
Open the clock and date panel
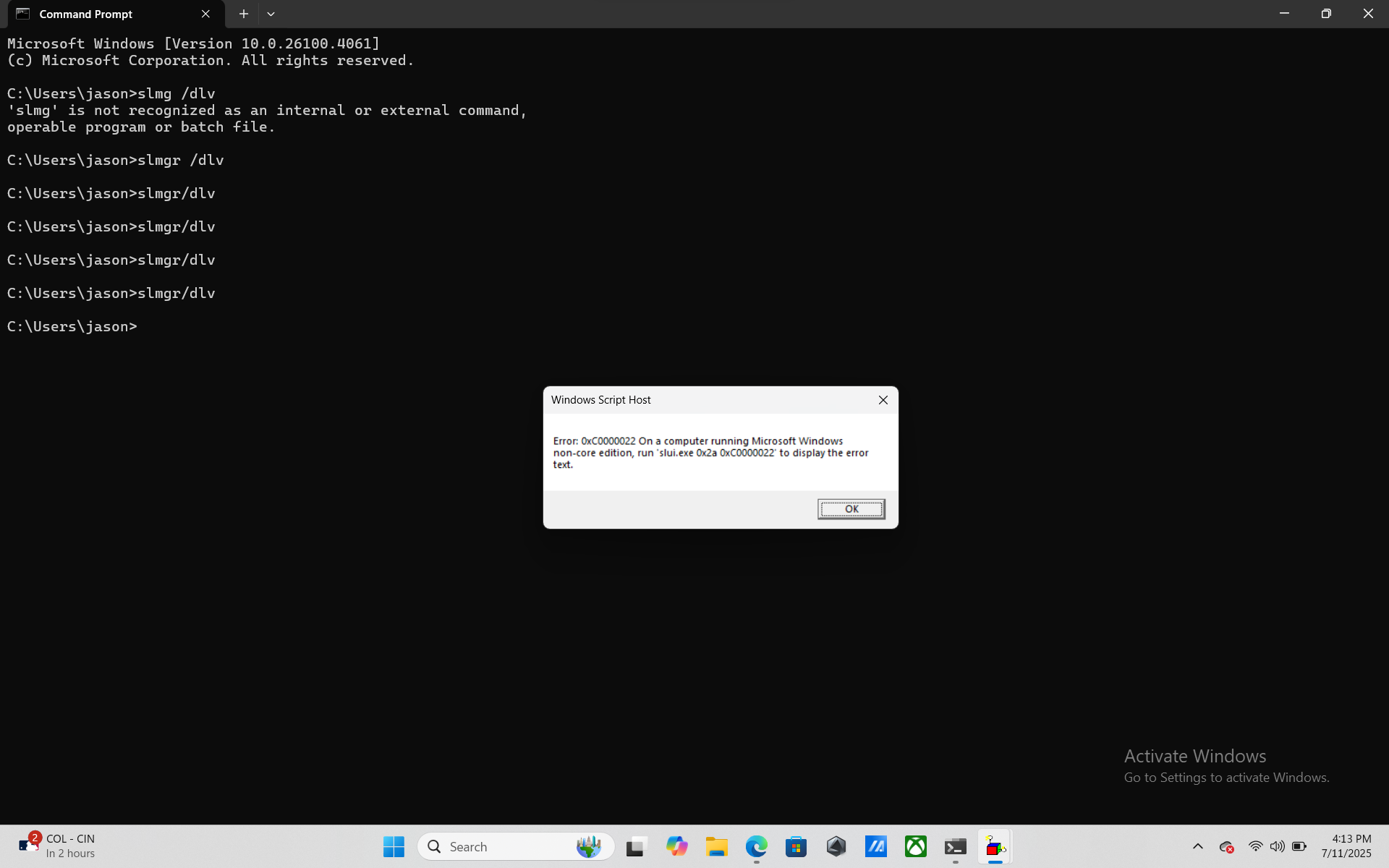pyautogui.click(x=1346, y=846)
